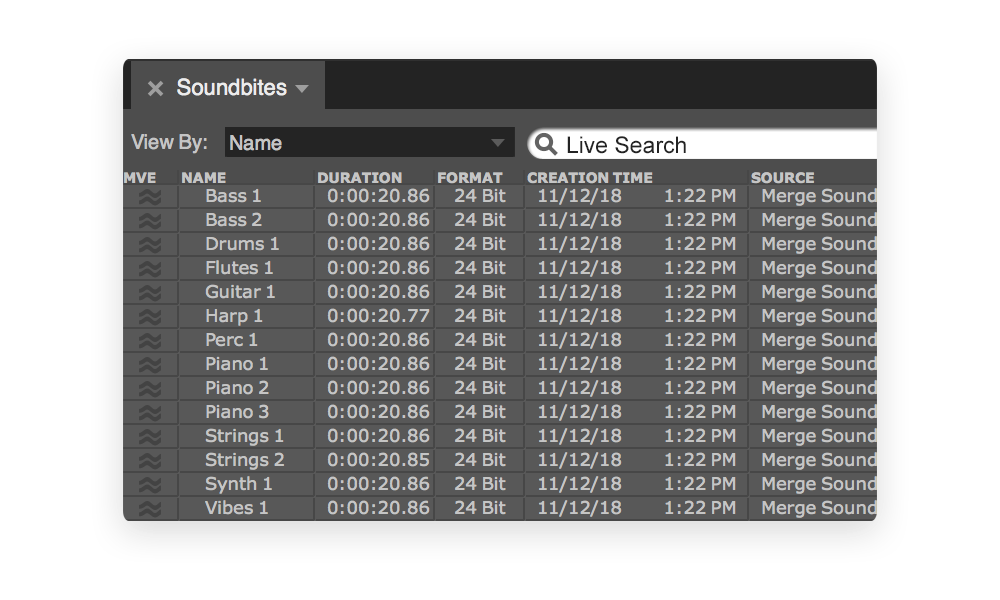Sort by the CREATION TIME column header
This screenshot has width=1000, height=600.
(x=590, y=178)
